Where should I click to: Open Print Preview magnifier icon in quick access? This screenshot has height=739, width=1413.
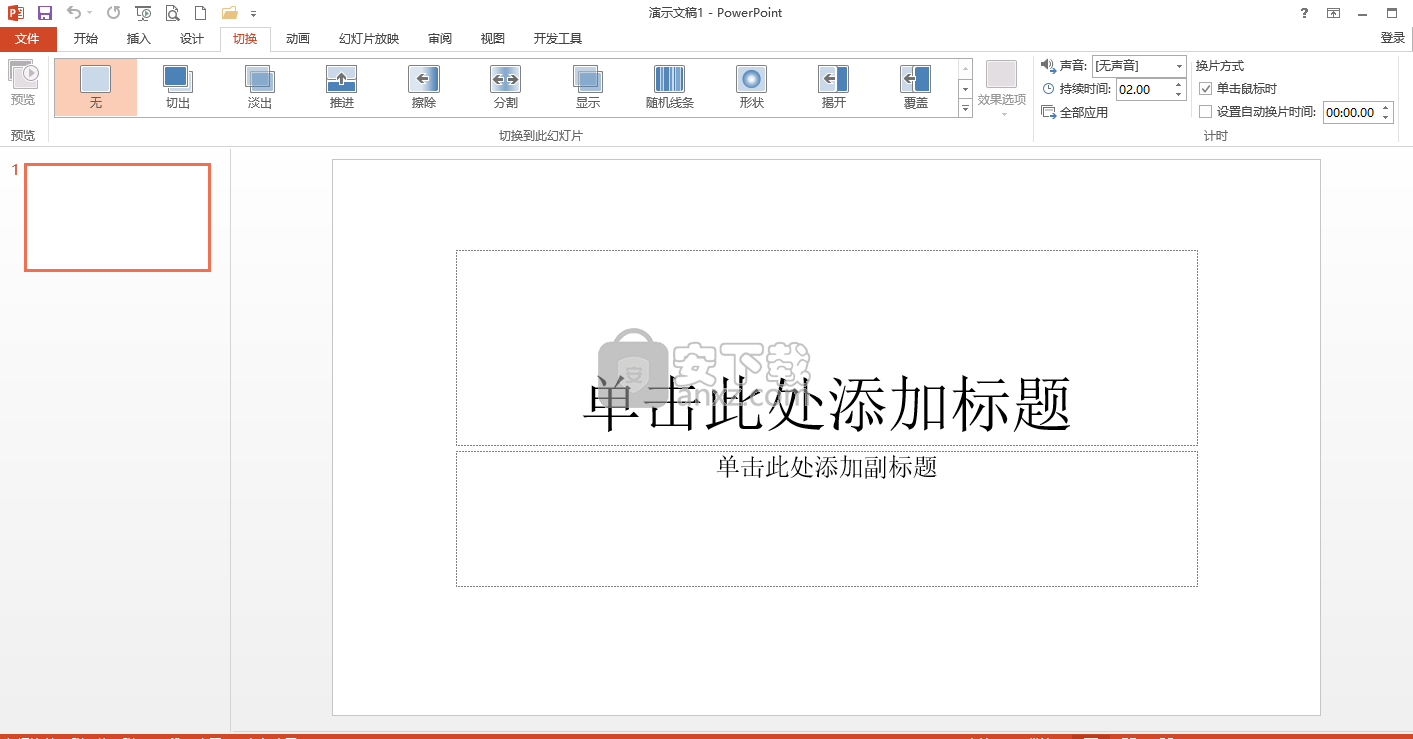point(172,13)
